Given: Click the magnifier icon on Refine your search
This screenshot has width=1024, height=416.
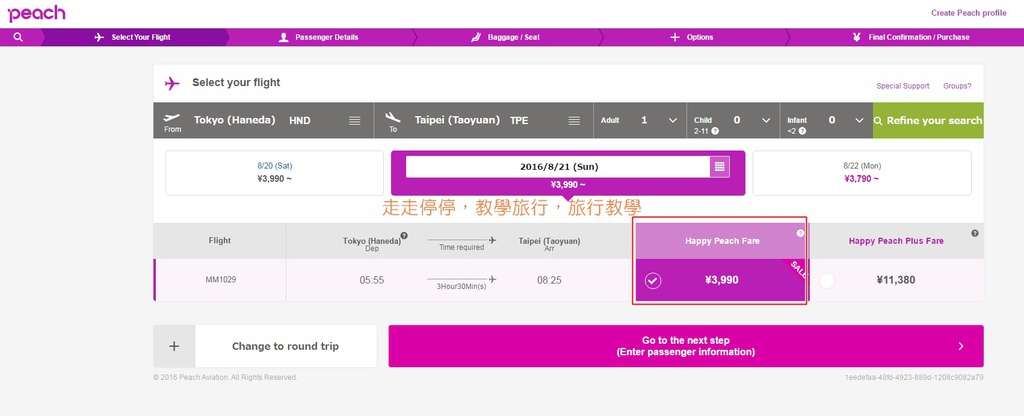Looking at the screenshot, I should click(878, 121).
